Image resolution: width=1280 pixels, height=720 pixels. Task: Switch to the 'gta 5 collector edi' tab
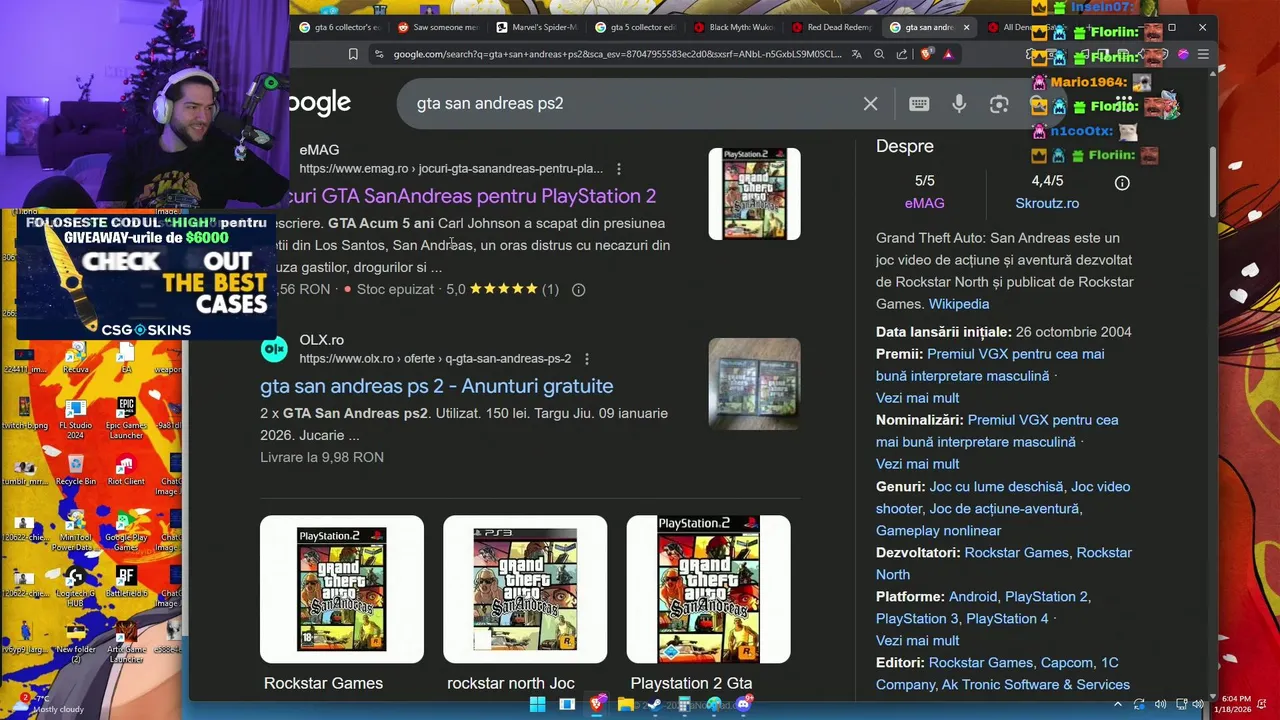[x=635, y=27]
